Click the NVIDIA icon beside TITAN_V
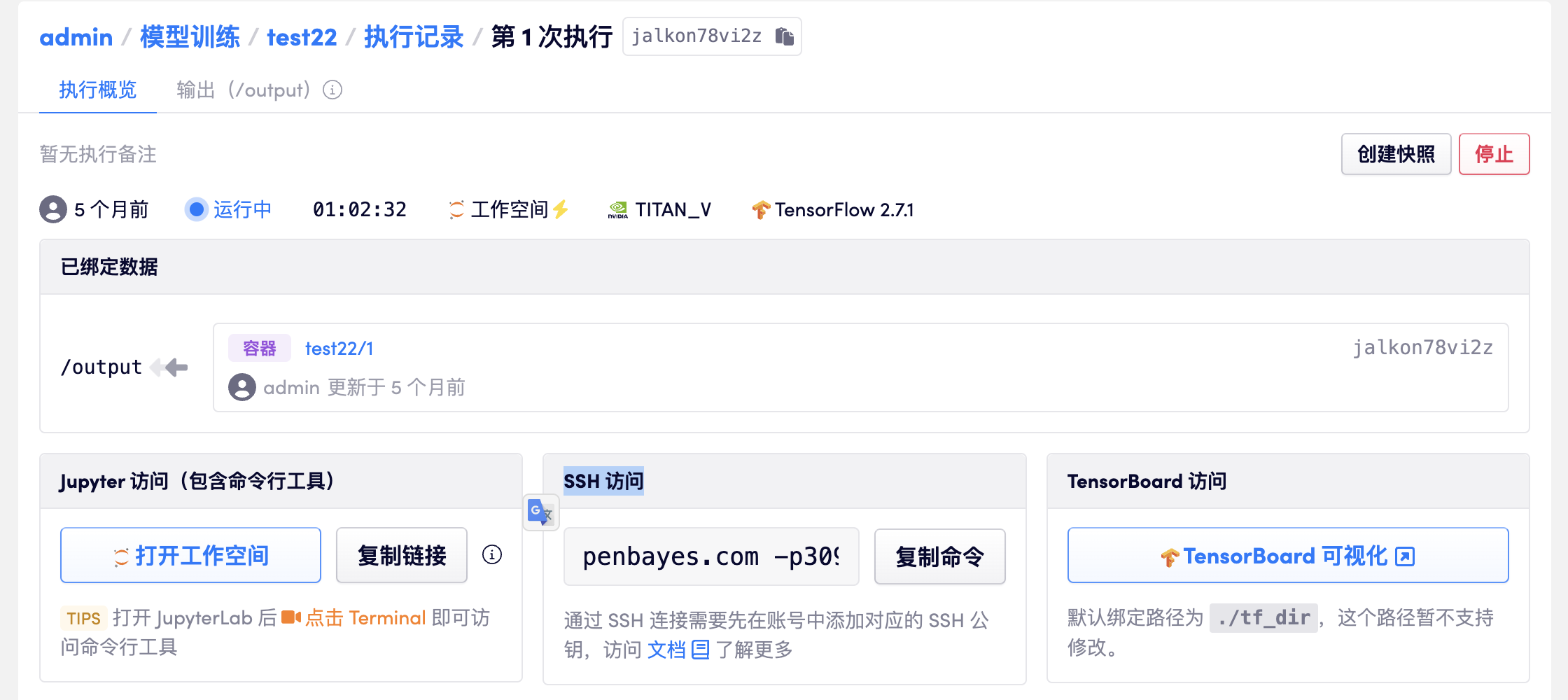 617,210
